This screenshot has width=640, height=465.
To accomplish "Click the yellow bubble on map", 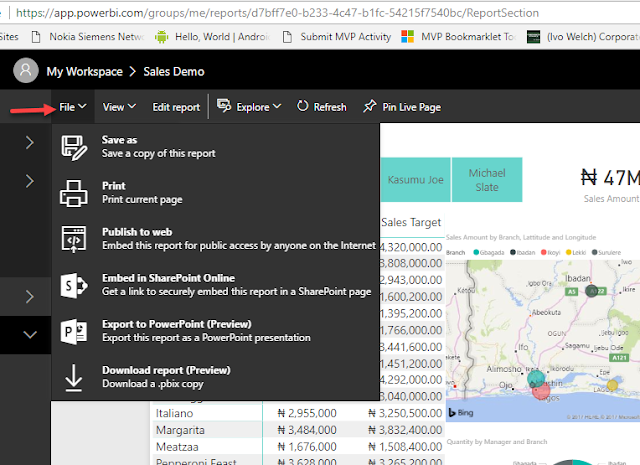I will [x=612, y=385].
